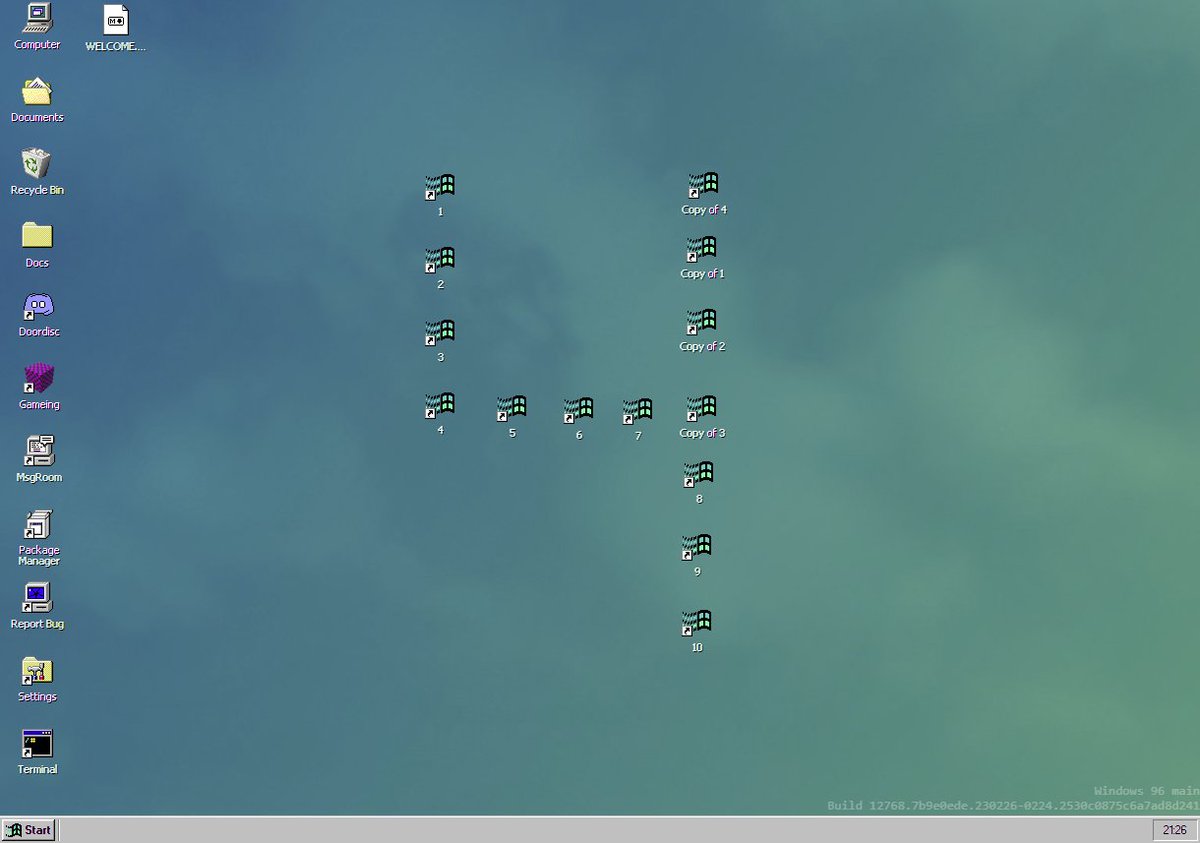Open the Terminal application
Viewport: 1200px width, 843px height.
pos(37,745)
